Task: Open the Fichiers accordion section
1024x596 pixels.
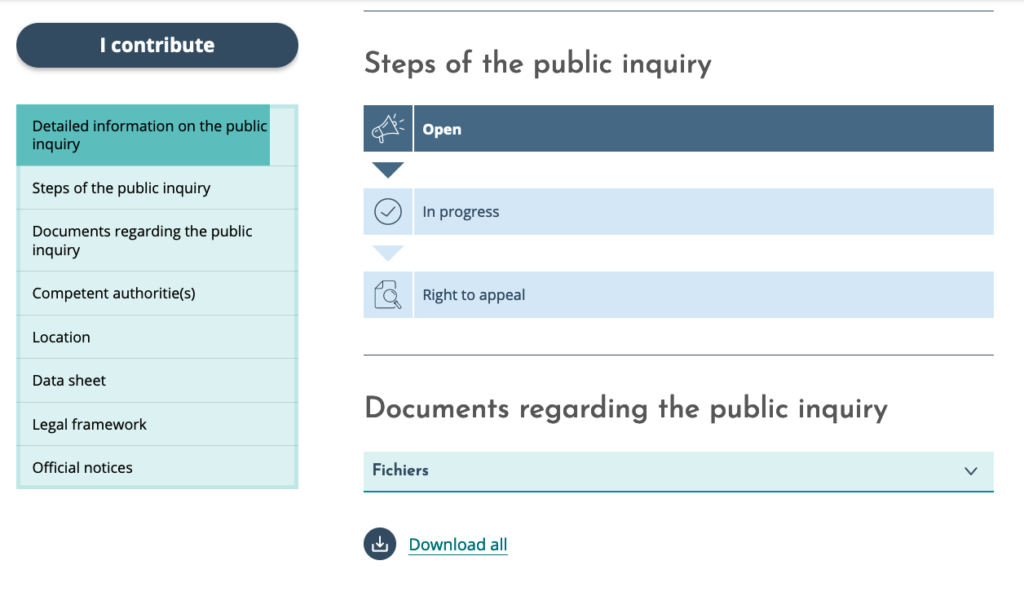Action: 679,471
